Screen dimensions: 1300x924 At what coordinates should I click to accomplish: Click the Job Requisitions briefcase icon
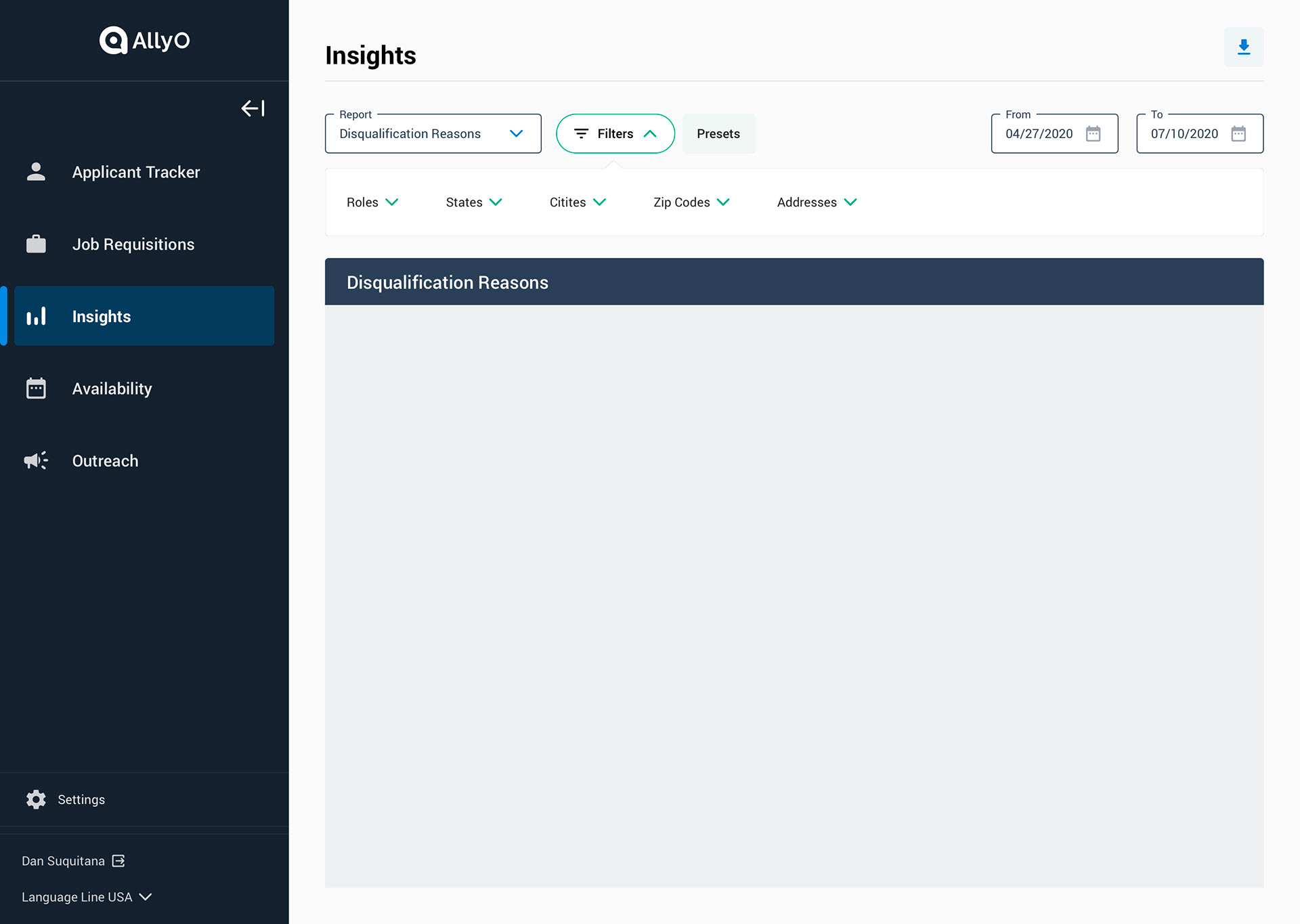[36, 244]
